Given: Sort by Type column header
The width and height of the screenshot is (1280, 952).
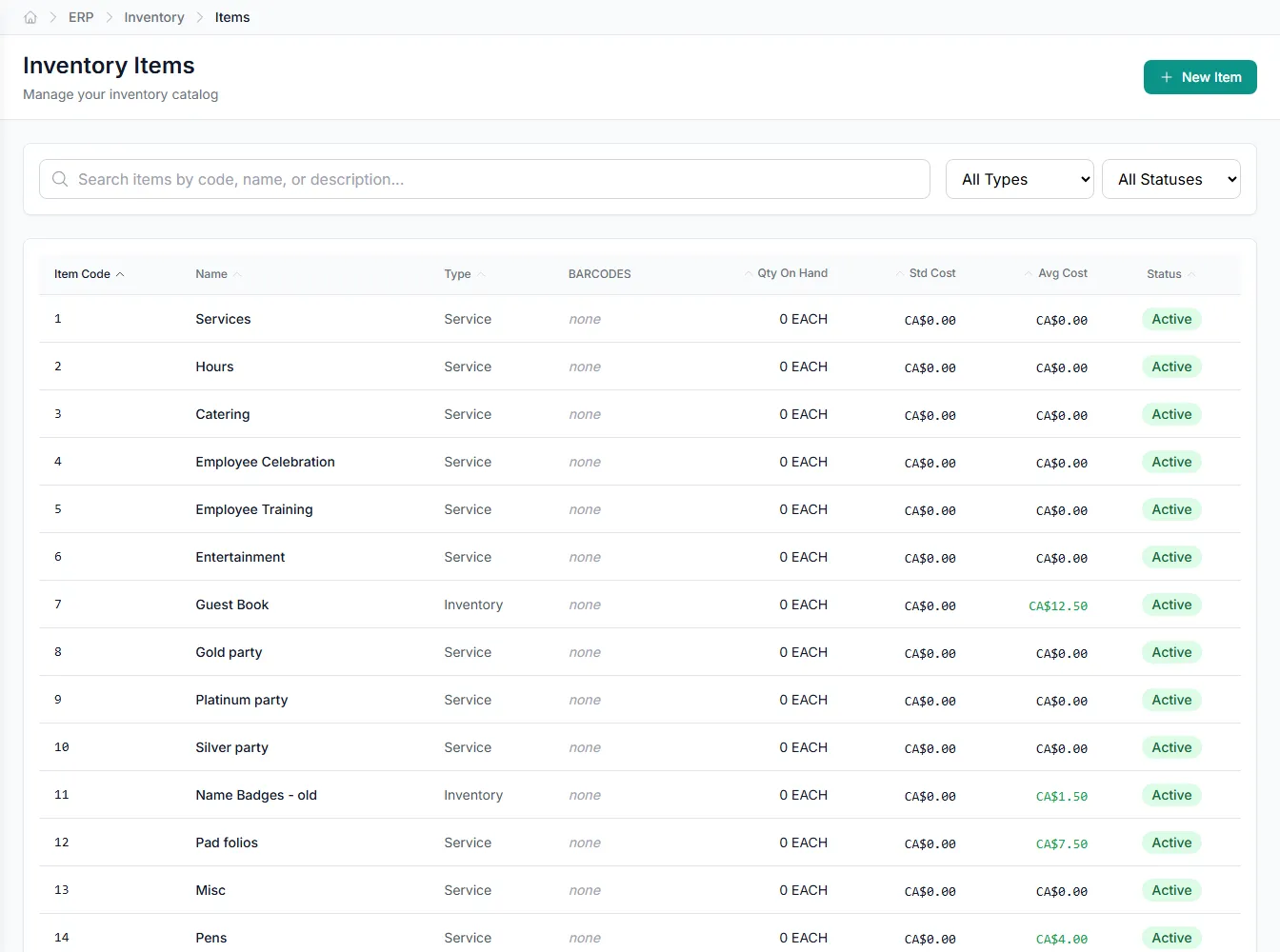Looking at the screenshot, I should click(465, 274).
